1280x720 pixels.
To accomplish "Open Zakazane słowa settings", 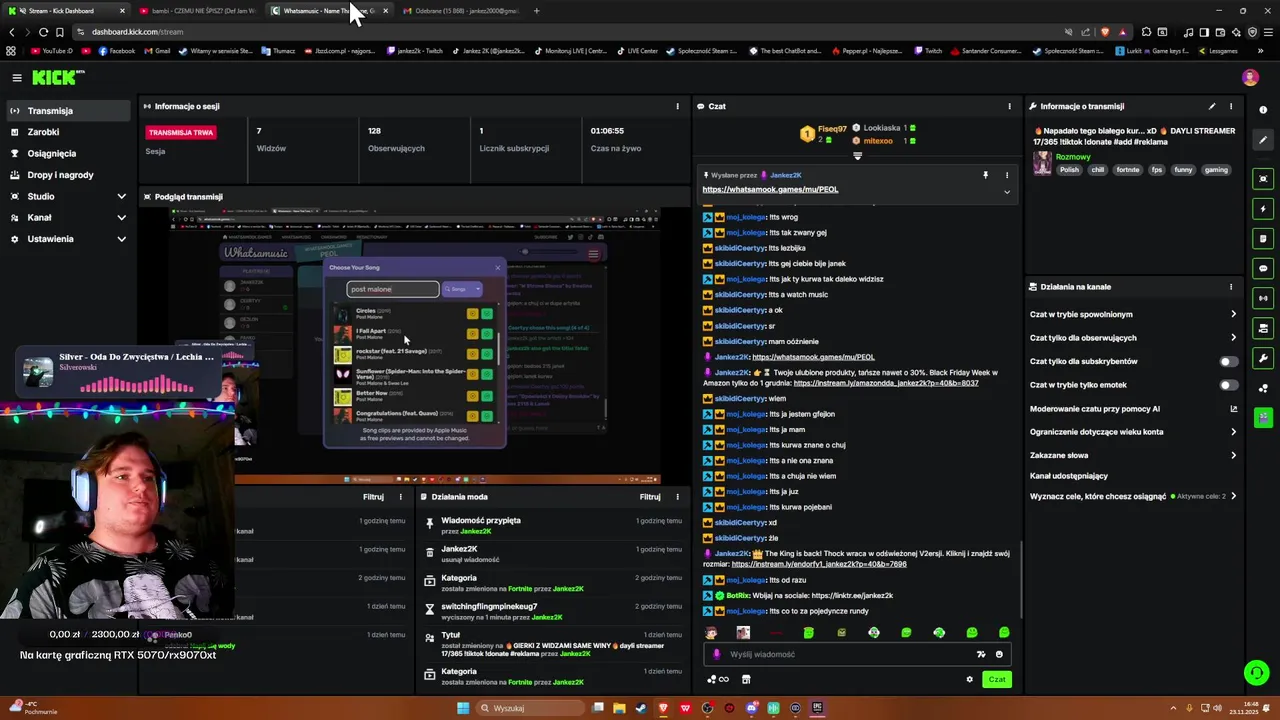I will click(1133, 455).
